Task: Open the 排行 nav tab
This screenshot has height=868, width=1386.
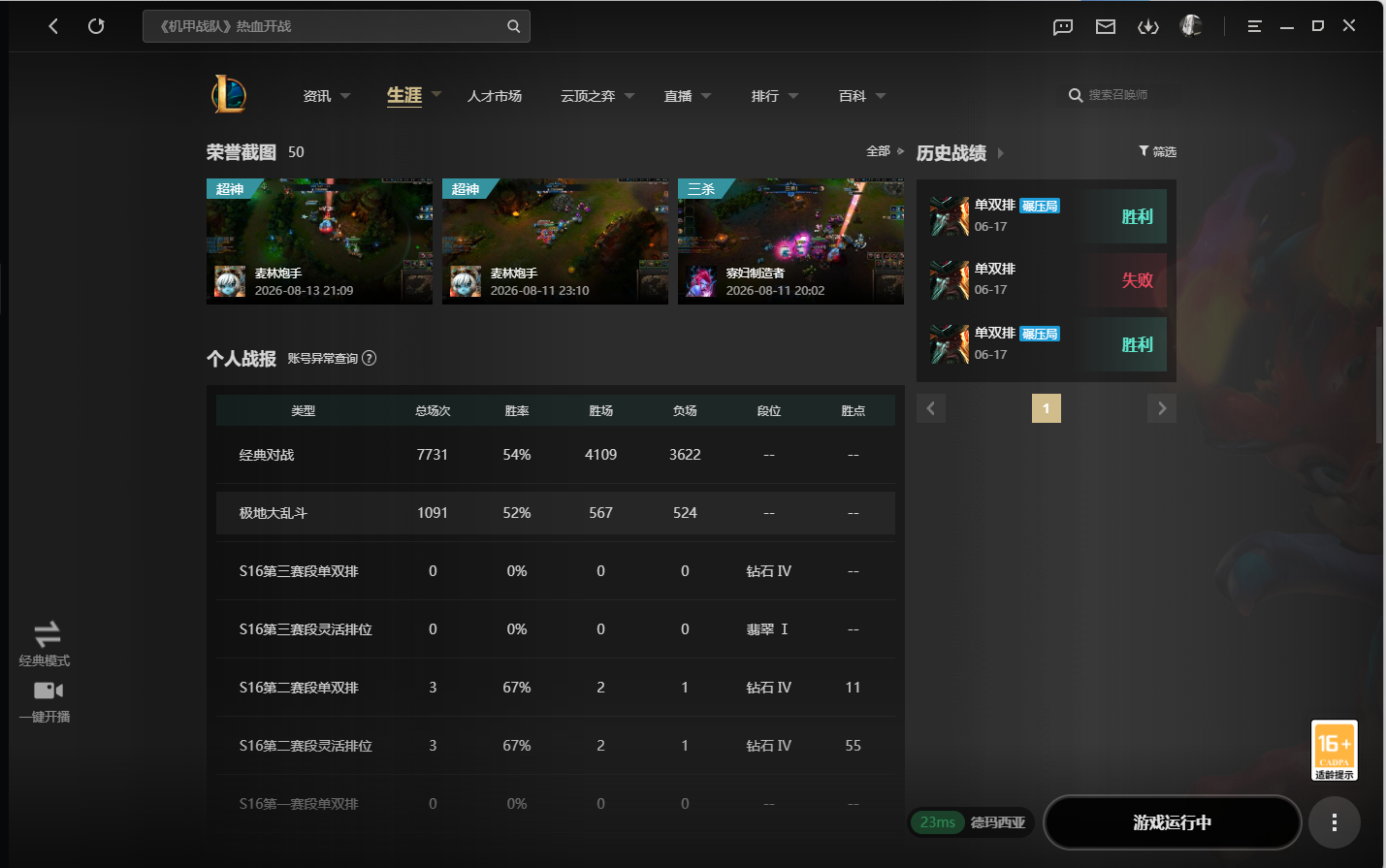Action: click(x=765, y=96)
